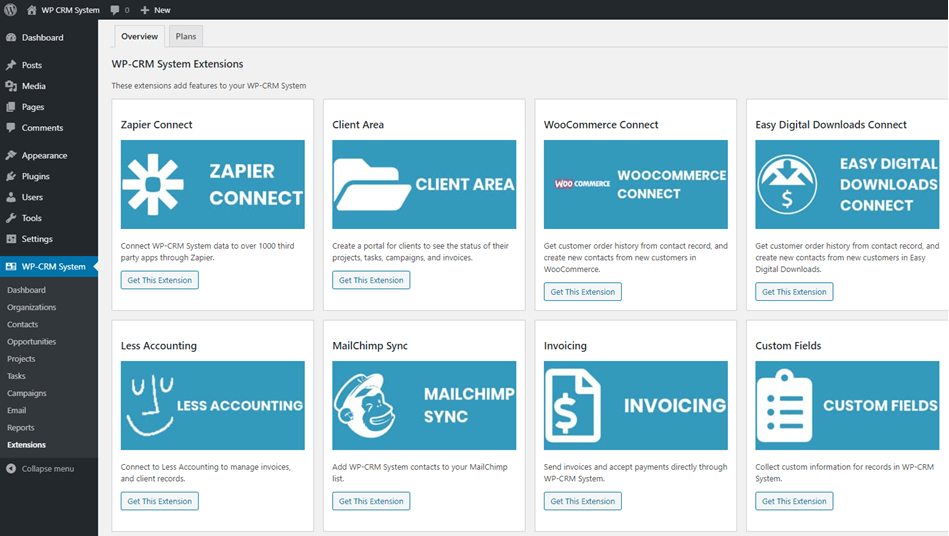Click the WP-CRM System card icon
This screenshot has height=536, width=949.
[11, 266]
